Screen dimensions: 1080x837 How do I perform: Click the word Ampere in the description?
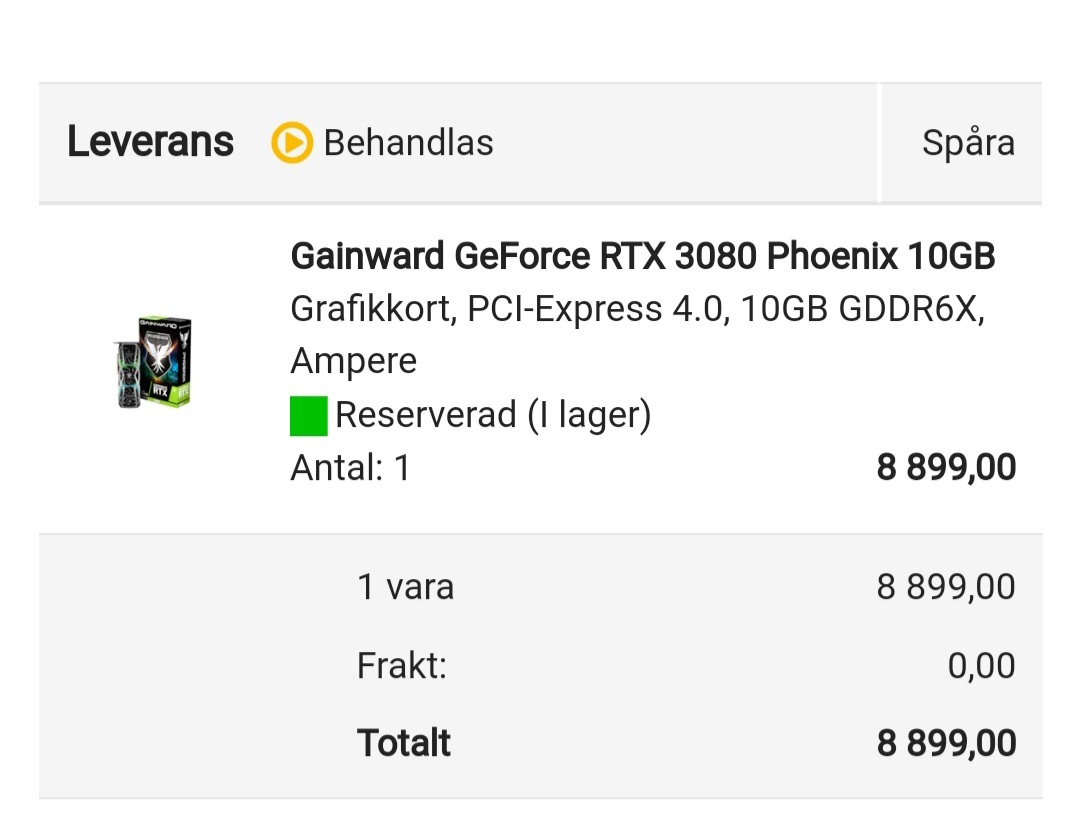click(353, 360)
